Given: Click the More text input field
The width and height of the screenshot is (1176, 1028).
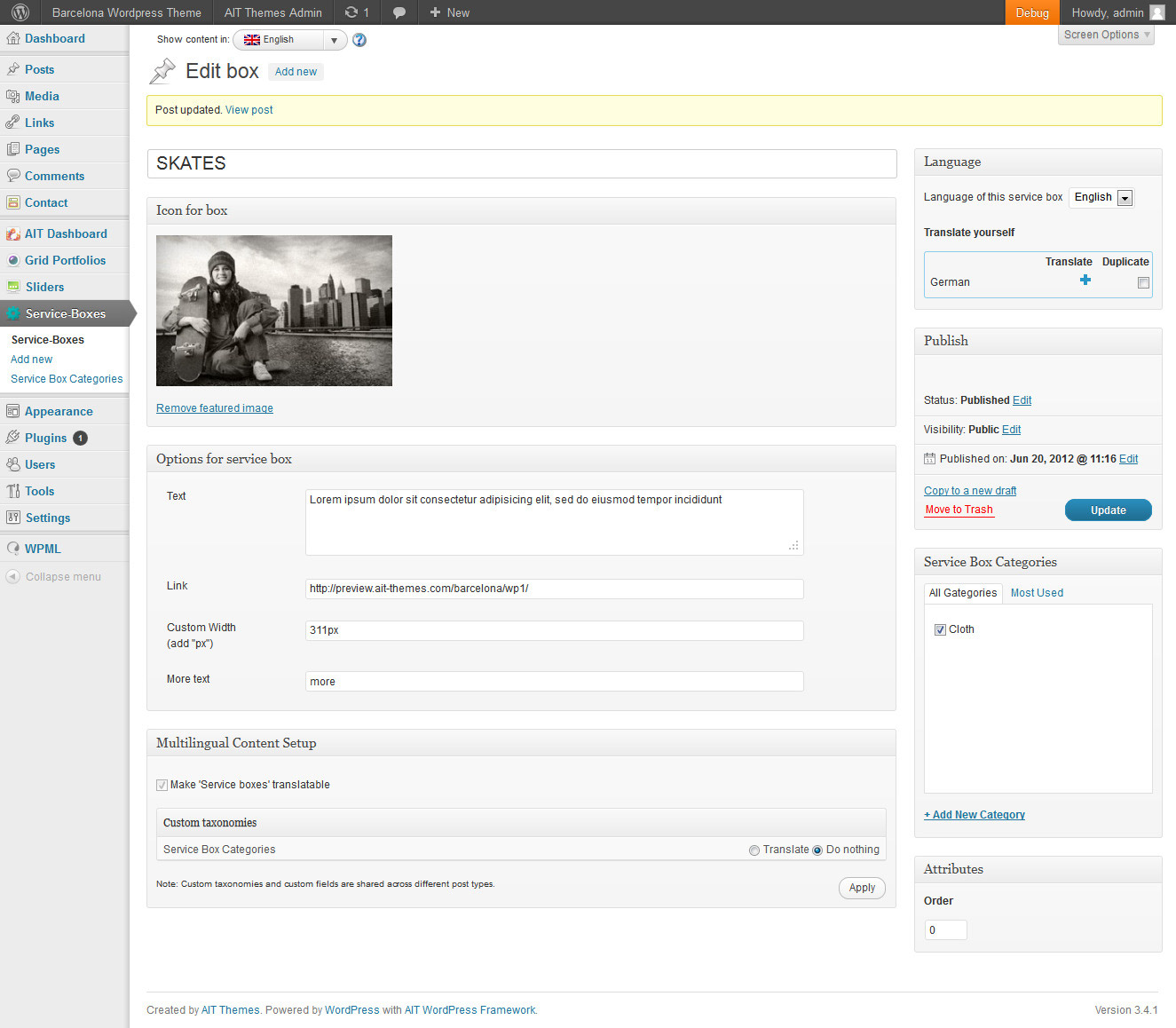Looking at the screenshot, I should (x=555, y=682).
